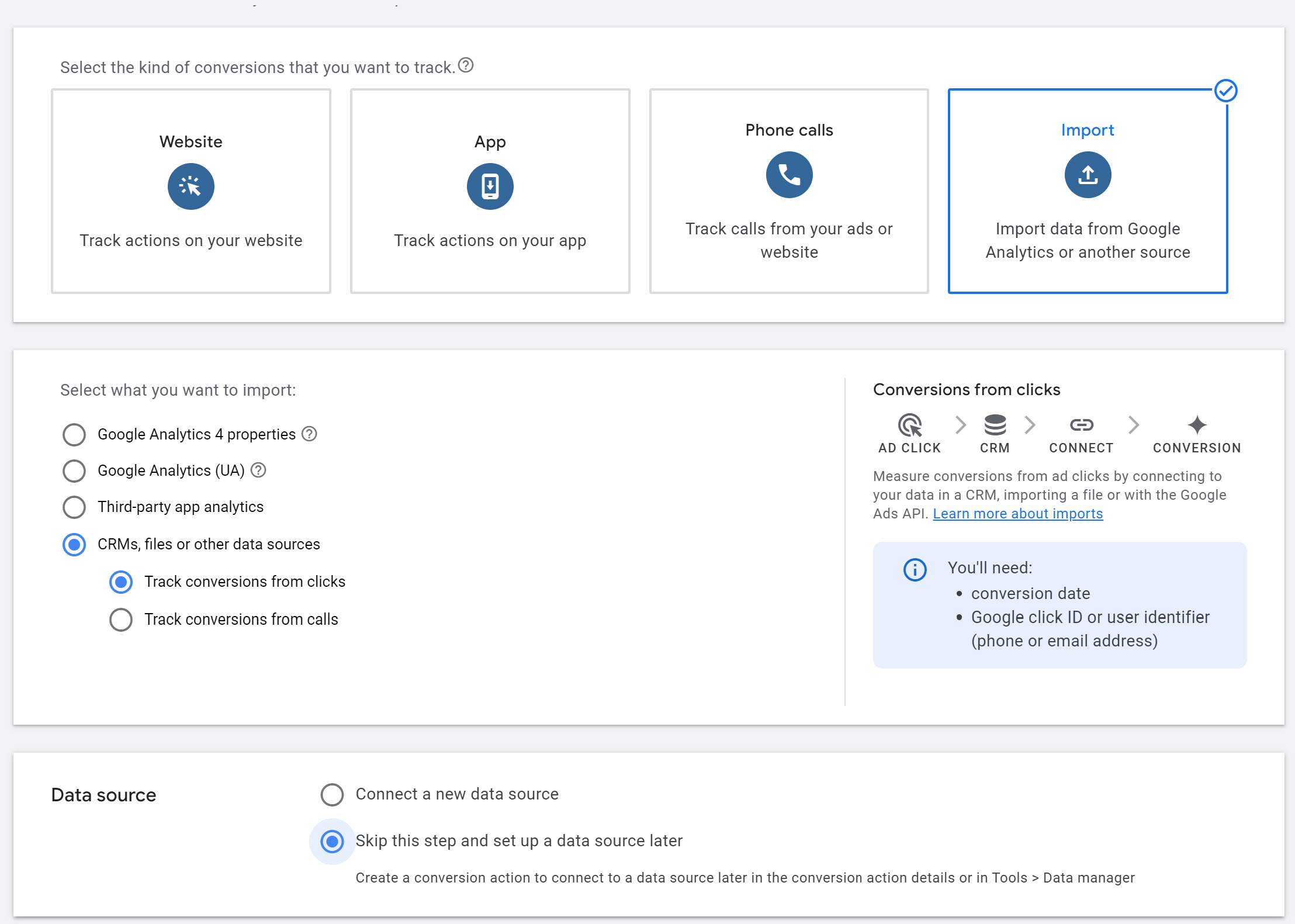Open help icon beside conversion kind heading
1295x924 pixels.
[466, 65]
